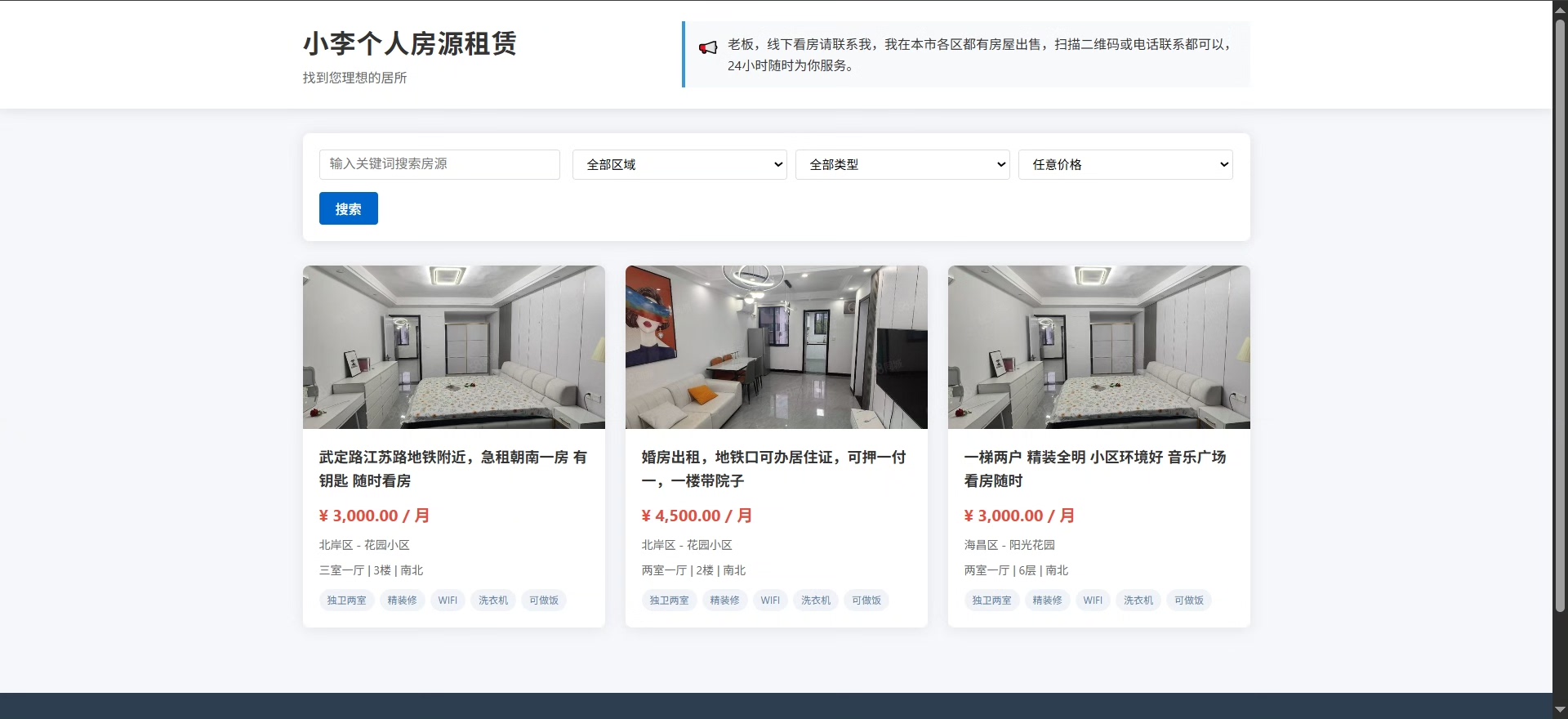The image size is (1568, 719).
Task: Click the ¥ 3,000.00 price on 一梯两户 listing
Action: pos(1019,516)
